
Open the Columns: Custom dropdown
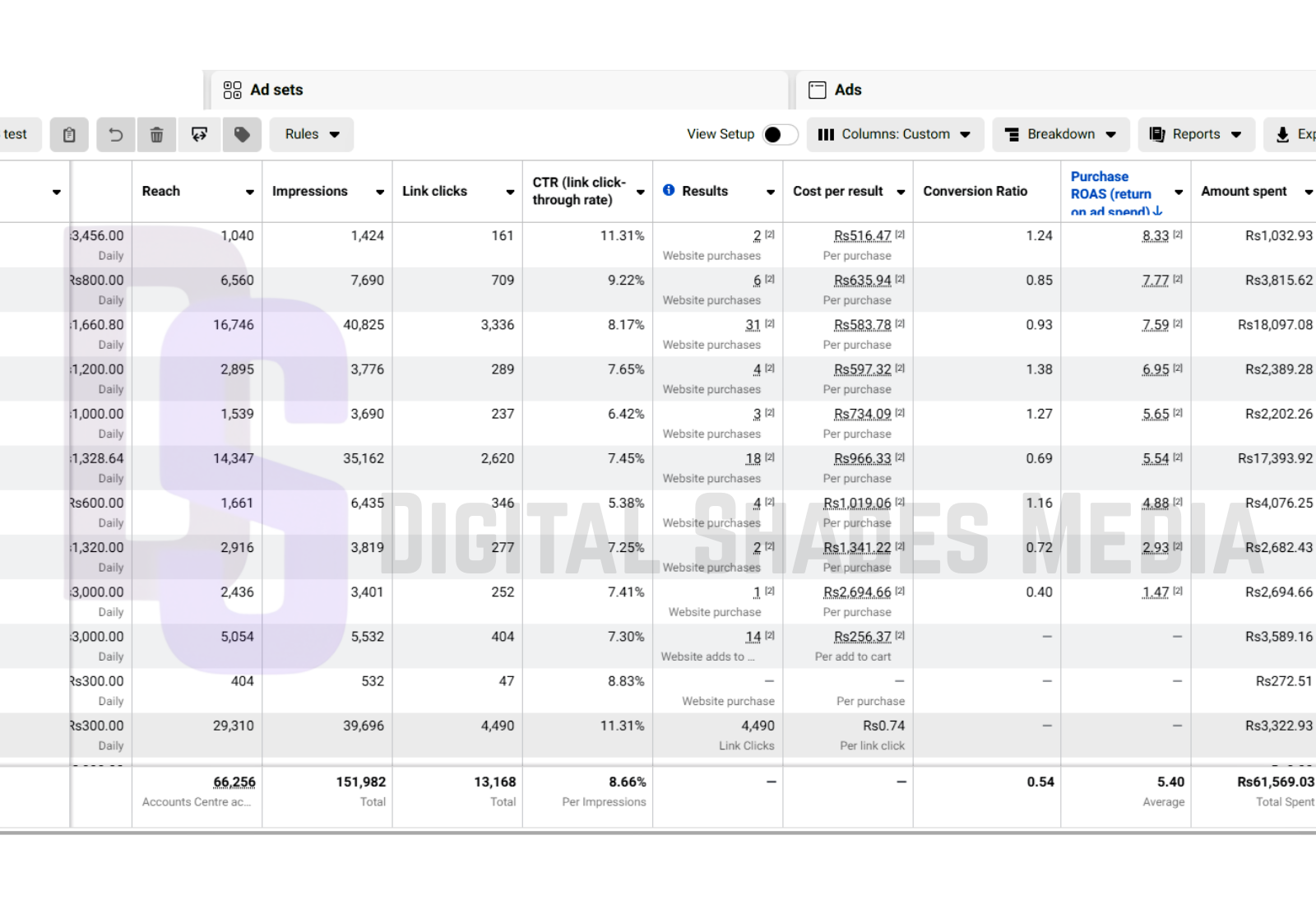click(x=895, y=135)
